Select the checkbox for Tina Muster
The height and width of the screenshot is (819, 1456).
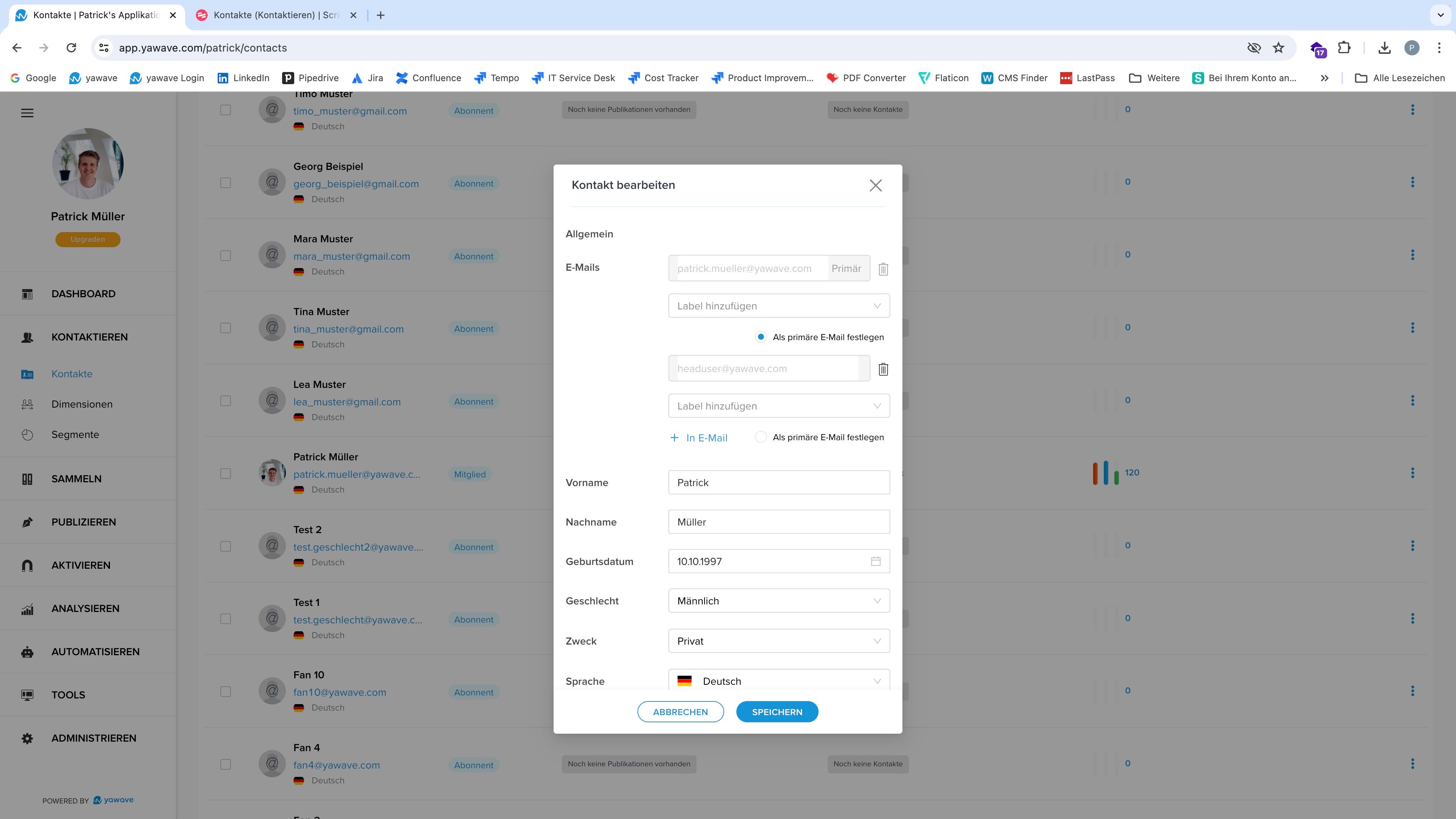click(x=226, y=328)
